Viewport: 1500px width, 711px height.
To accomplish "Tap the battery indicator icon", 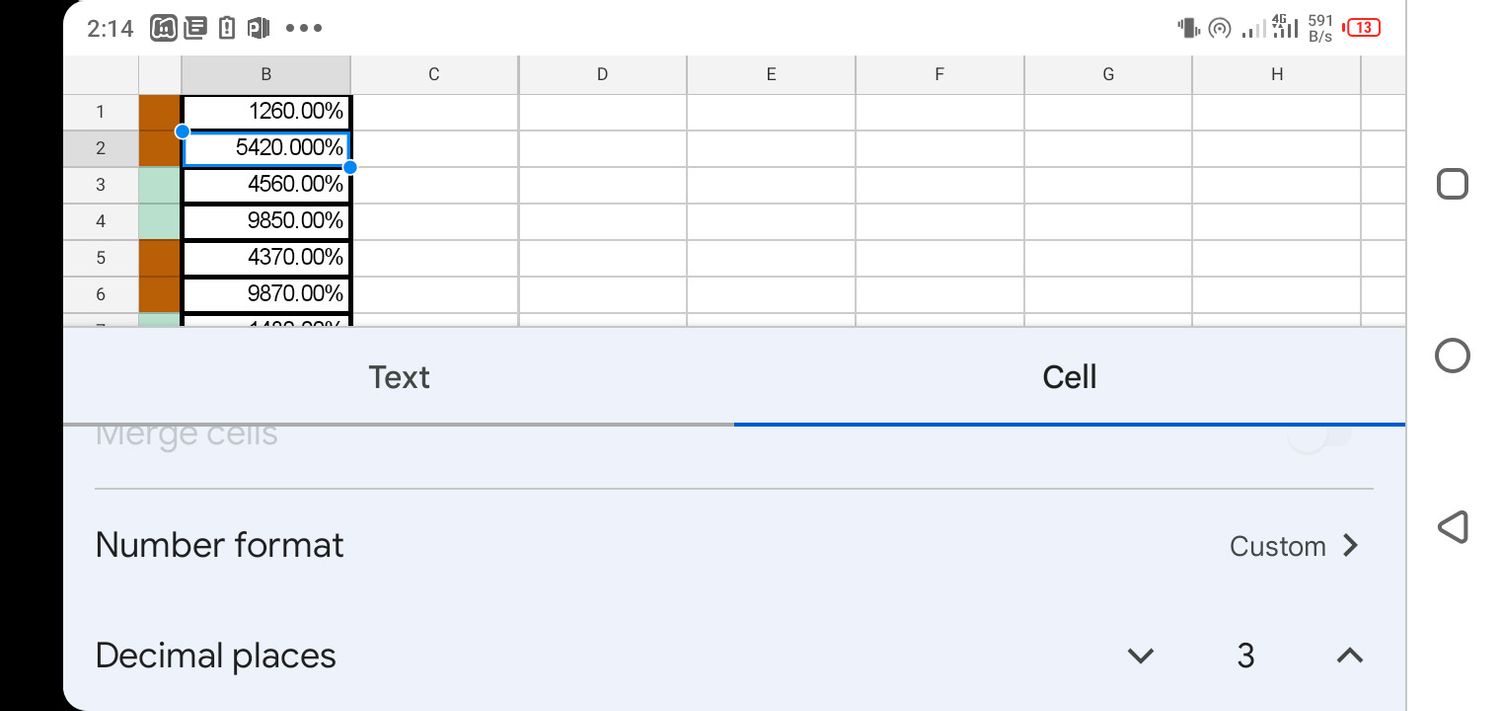I will click(x=1361, y=28).
